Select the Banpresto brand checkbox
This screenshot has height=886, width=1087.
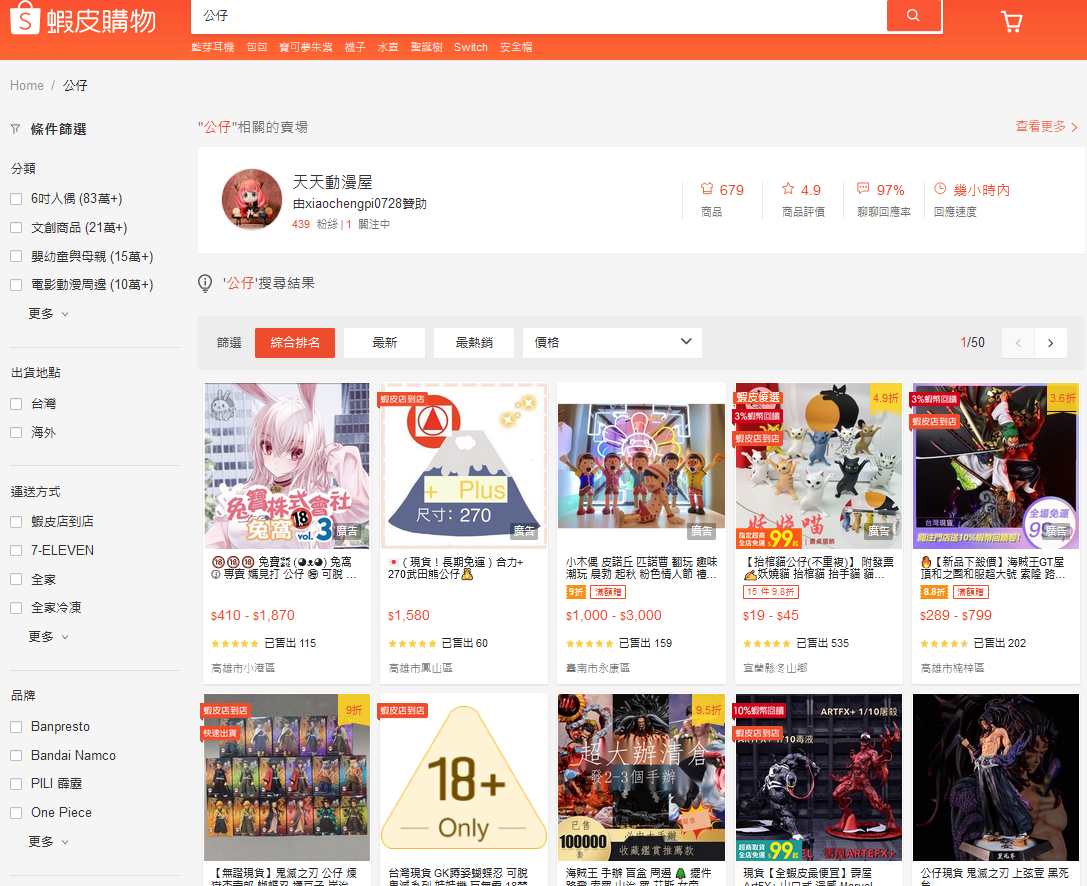16,727
